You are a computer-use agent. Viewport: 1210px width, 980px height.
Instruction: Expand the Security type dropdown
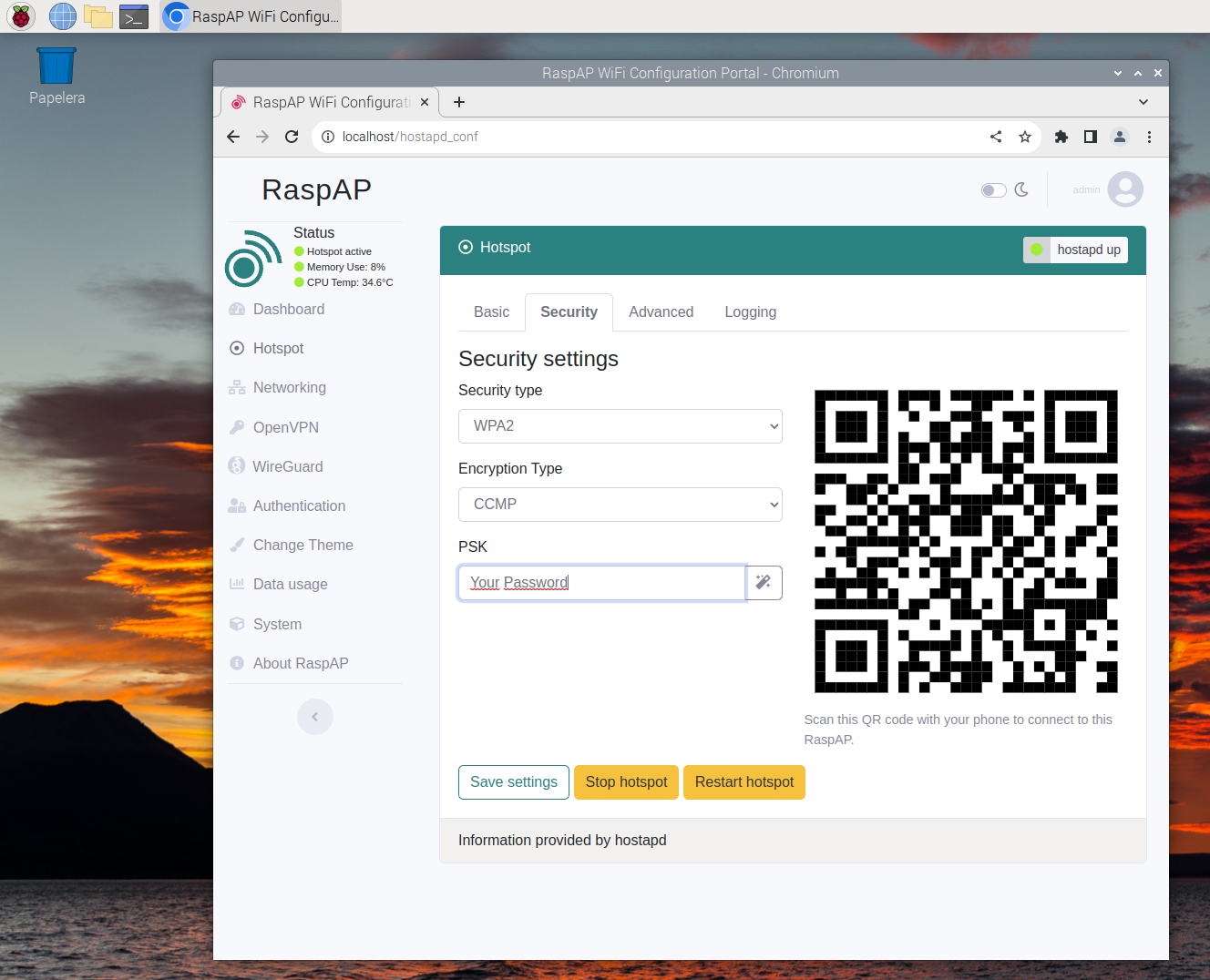[x=620, y=426]
